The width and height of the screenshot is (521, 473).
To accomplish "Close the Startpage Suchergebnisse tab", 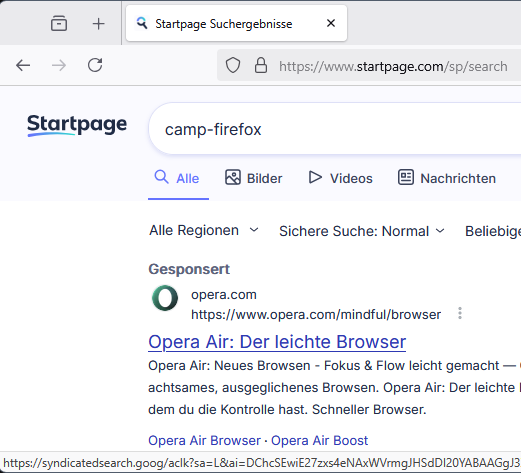I will (331, 23).
